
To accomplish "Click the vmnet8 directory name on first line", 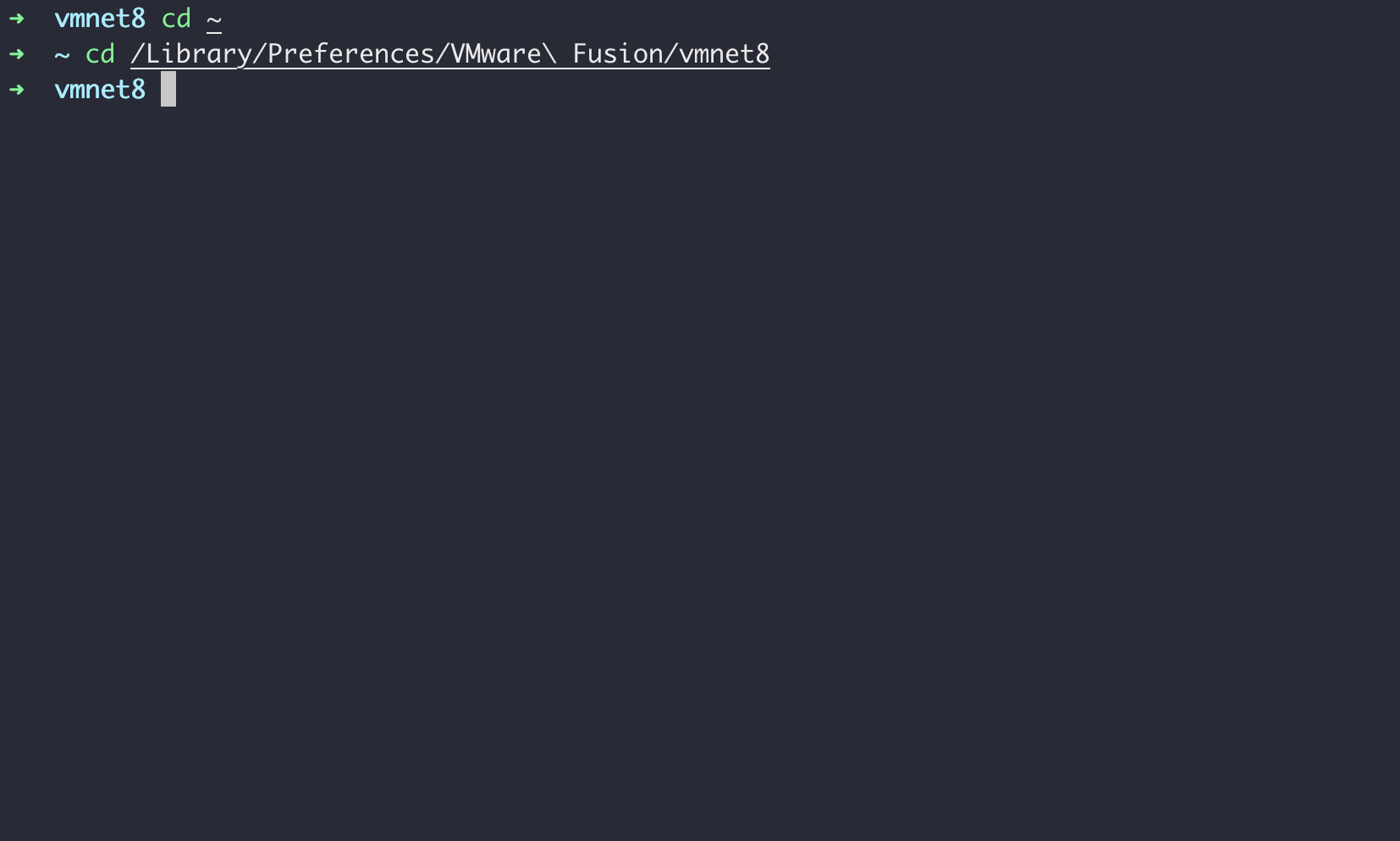I will (x=100, y=19).
